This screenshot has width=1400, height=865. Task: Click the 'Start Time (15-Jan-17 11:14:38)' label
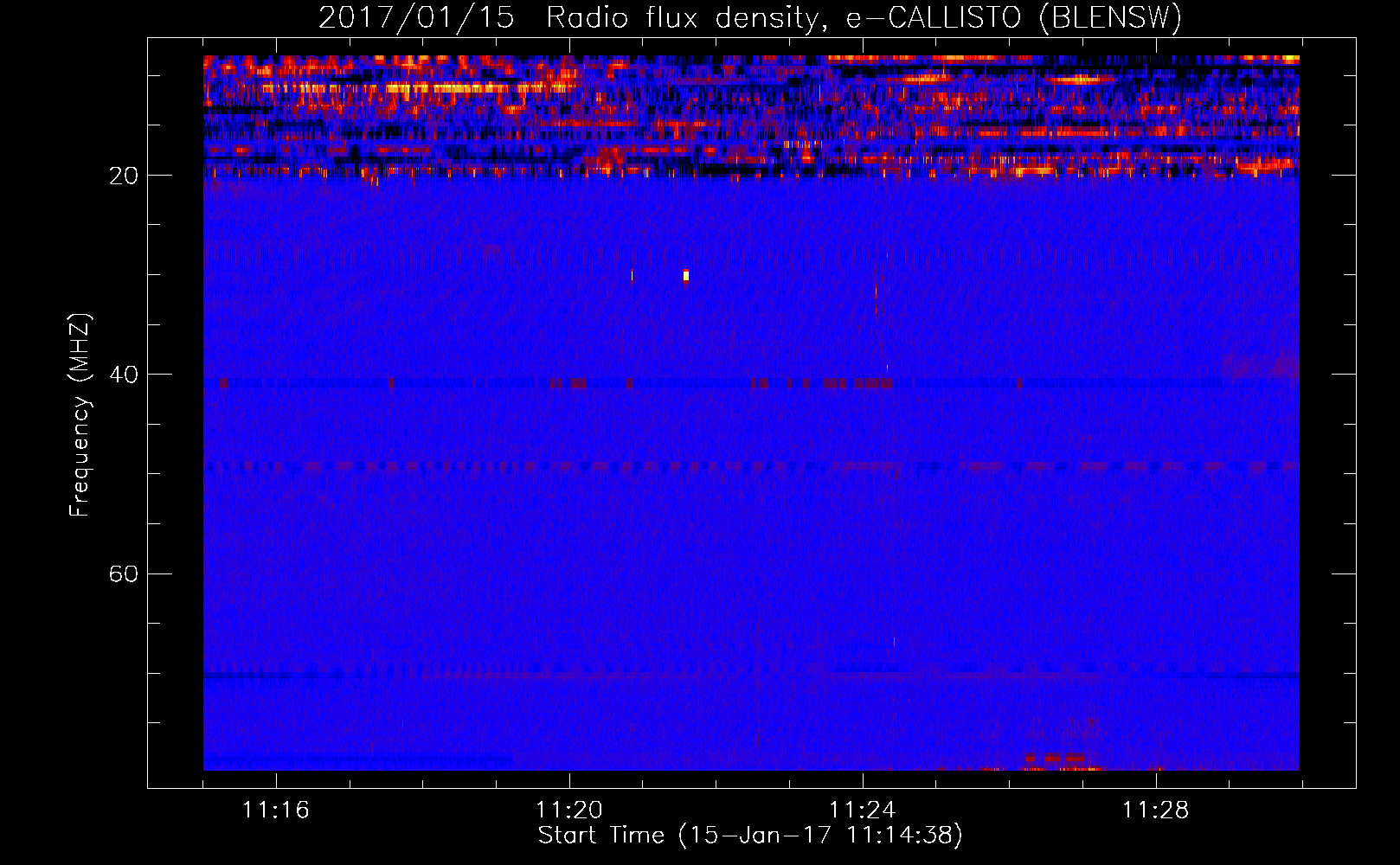(x=750, y=836)
